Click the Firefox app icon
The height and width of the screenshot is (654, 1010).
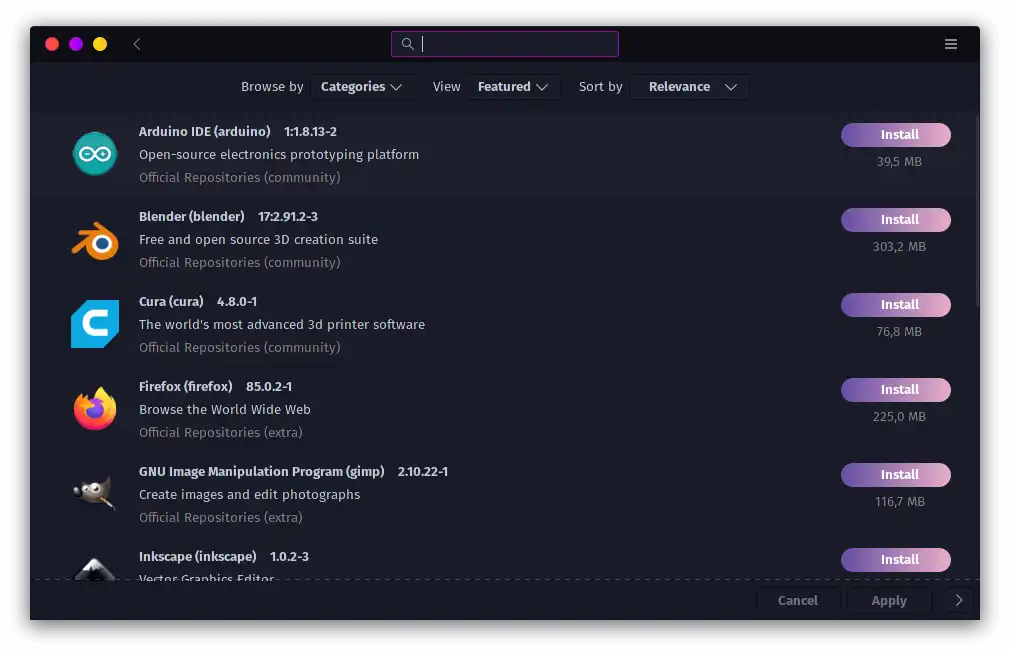pos(95,409)
